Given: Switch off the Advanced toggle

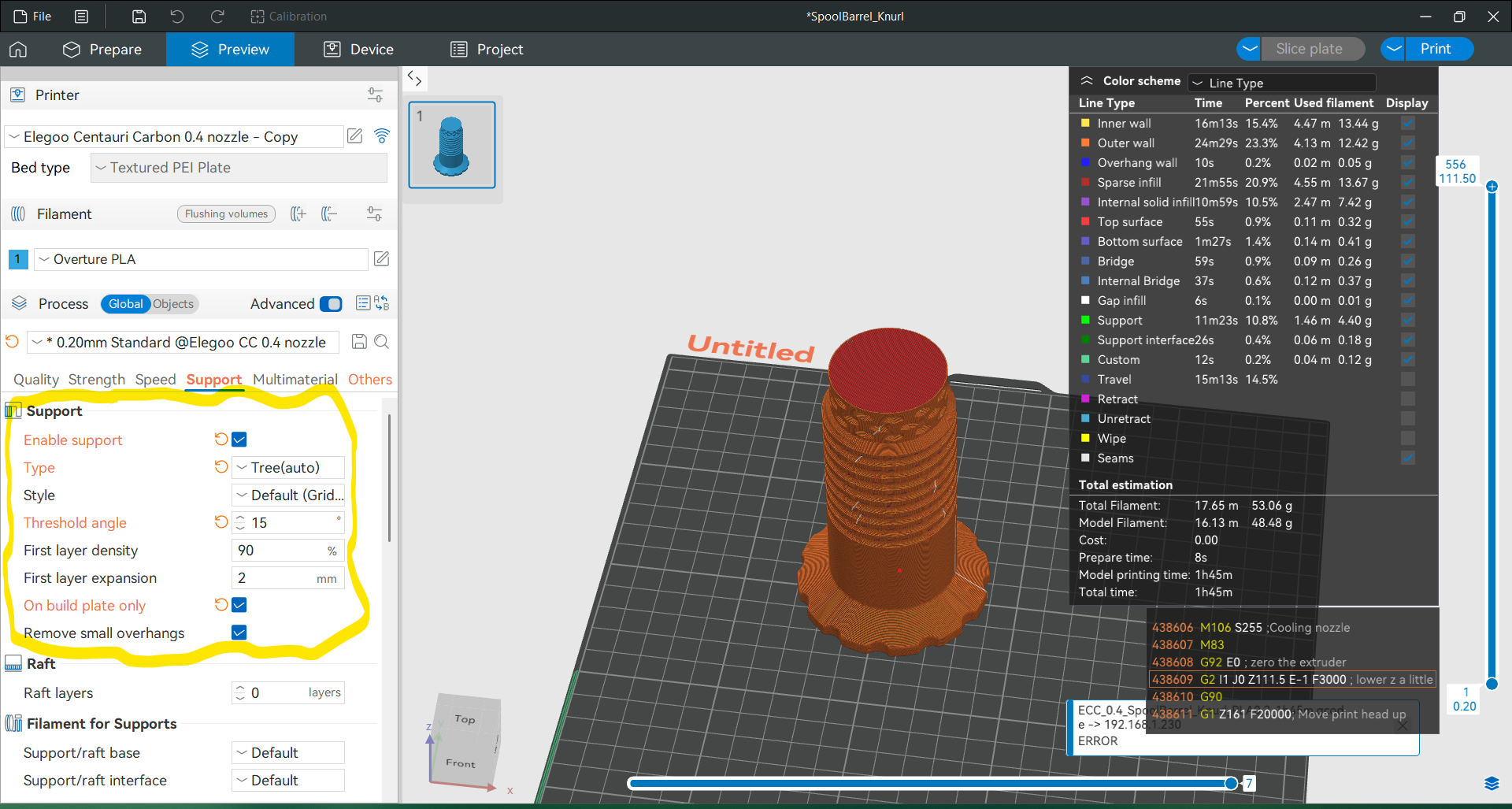Looking at the screenshot, I should (x=332, y=304).
